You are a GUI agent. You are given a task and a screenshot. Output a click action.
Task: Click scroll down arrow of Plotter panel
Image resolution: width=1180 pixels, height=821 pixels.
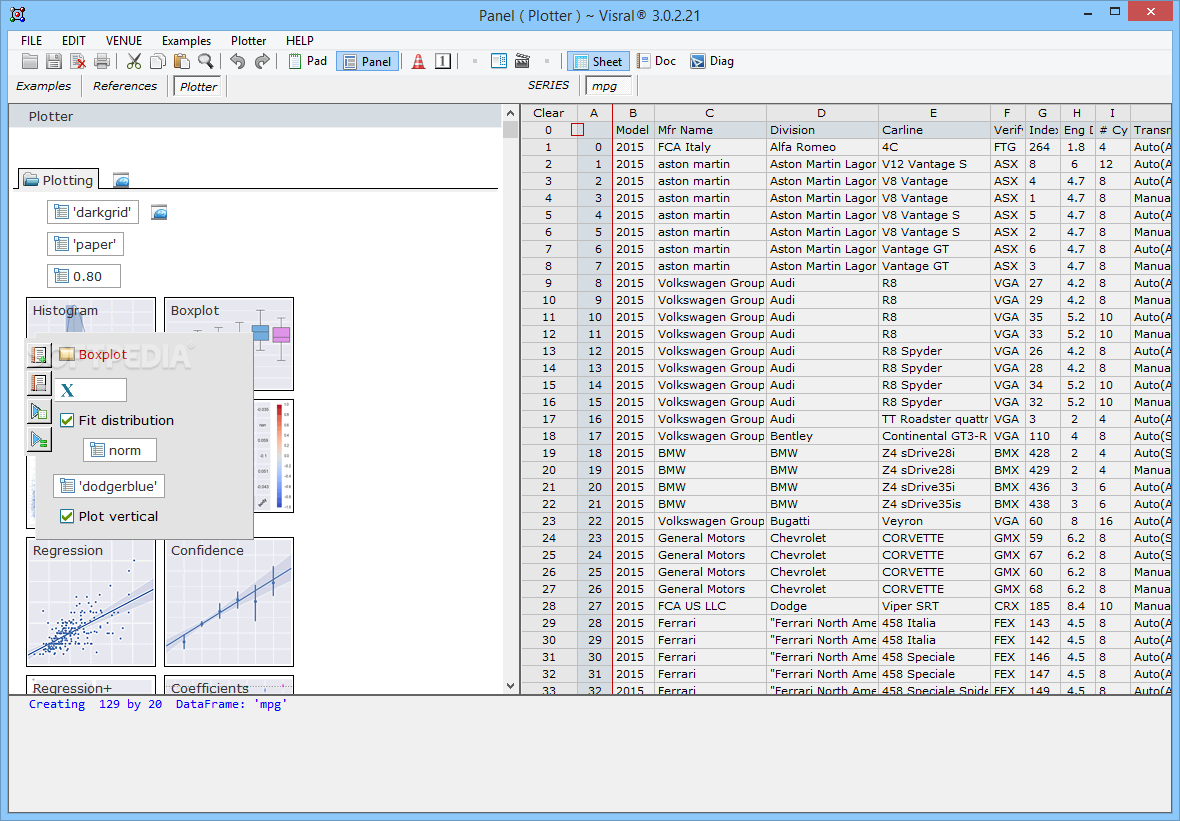[x=510, y=686]
